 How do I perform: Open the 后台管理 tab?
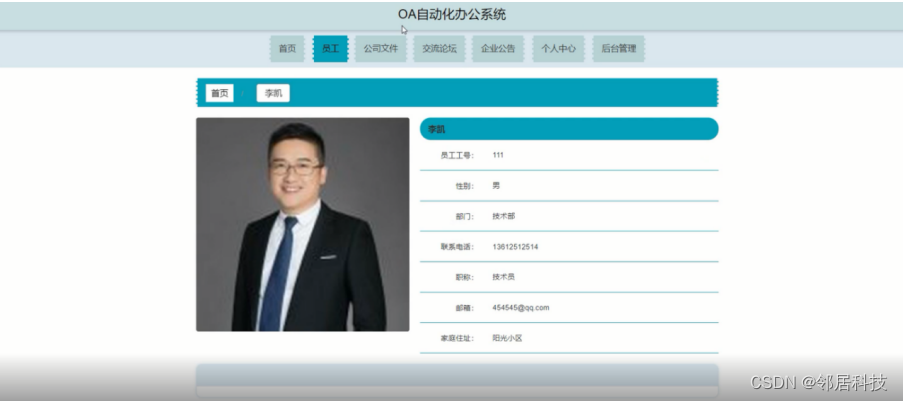tap(619, 49)
